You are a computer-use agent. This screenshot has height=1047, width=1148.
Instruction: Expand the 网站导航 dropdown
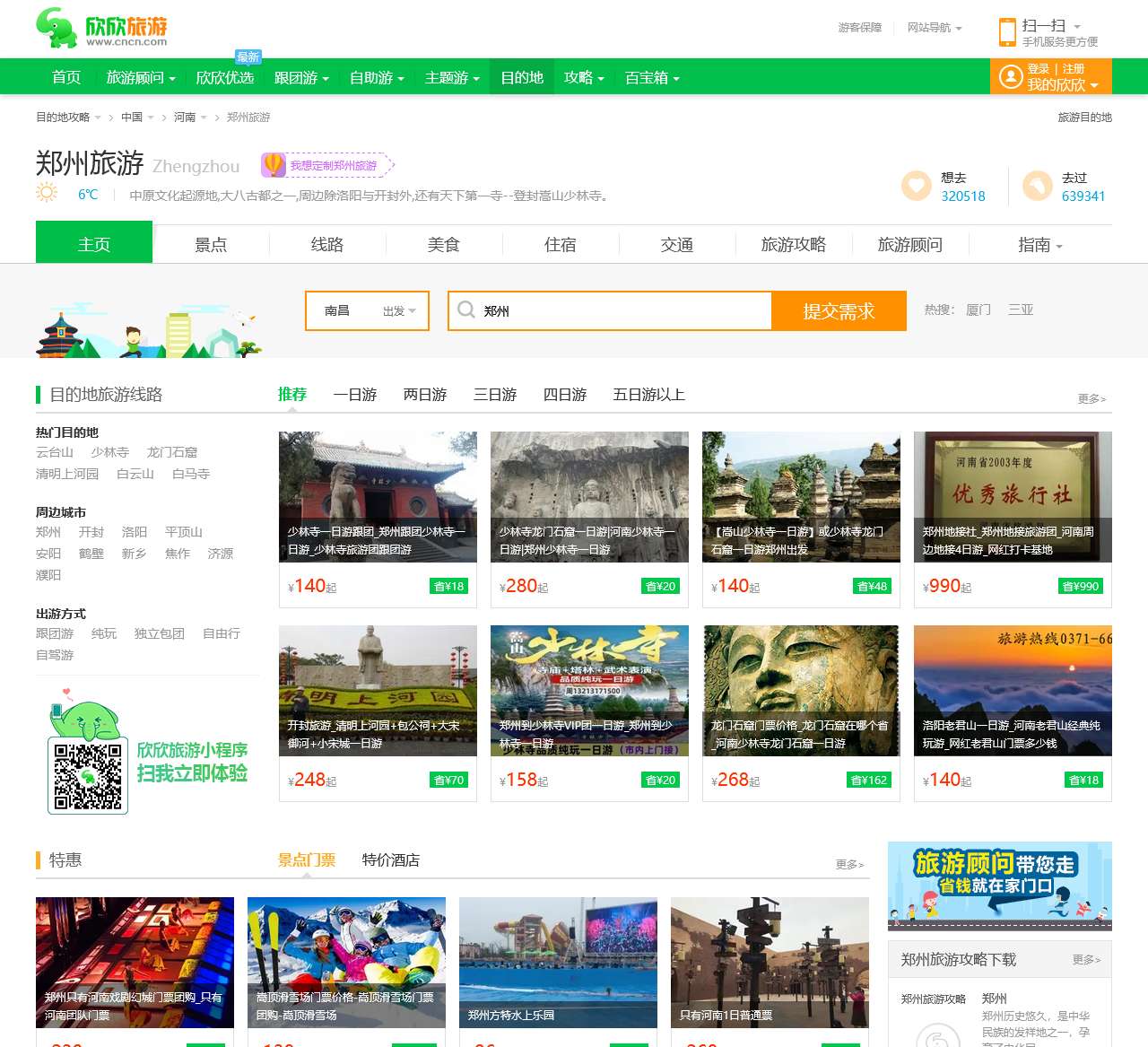[934, 28]
